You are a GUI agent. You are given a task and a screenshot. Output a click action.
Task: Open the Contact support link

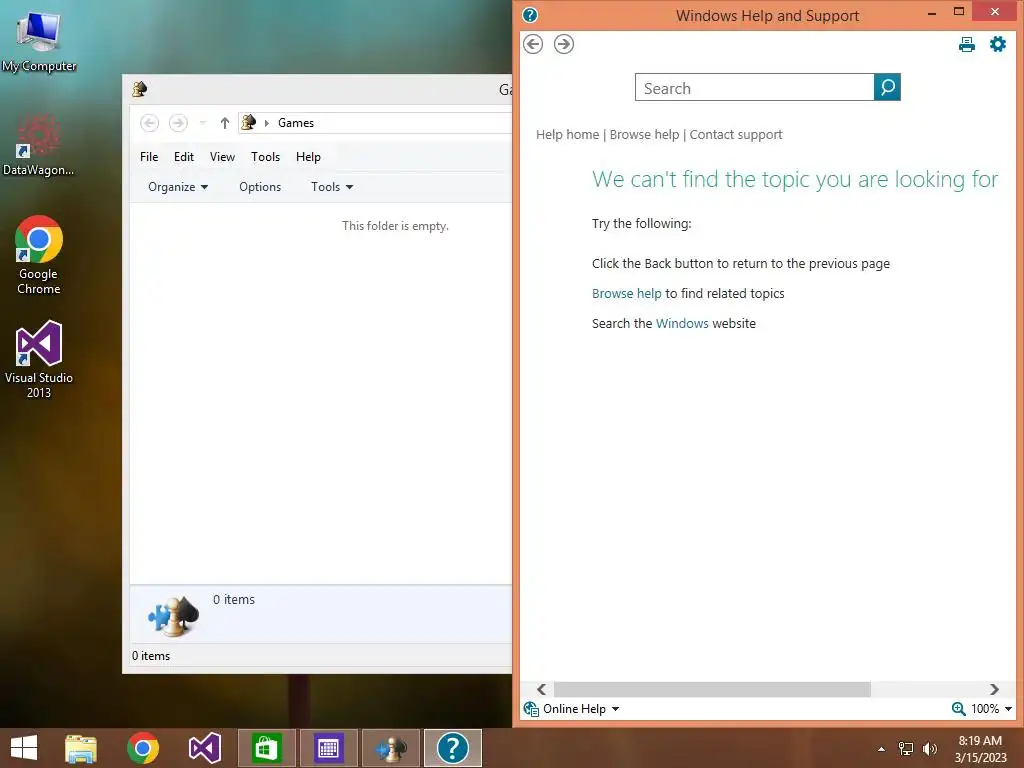[735, 135]
